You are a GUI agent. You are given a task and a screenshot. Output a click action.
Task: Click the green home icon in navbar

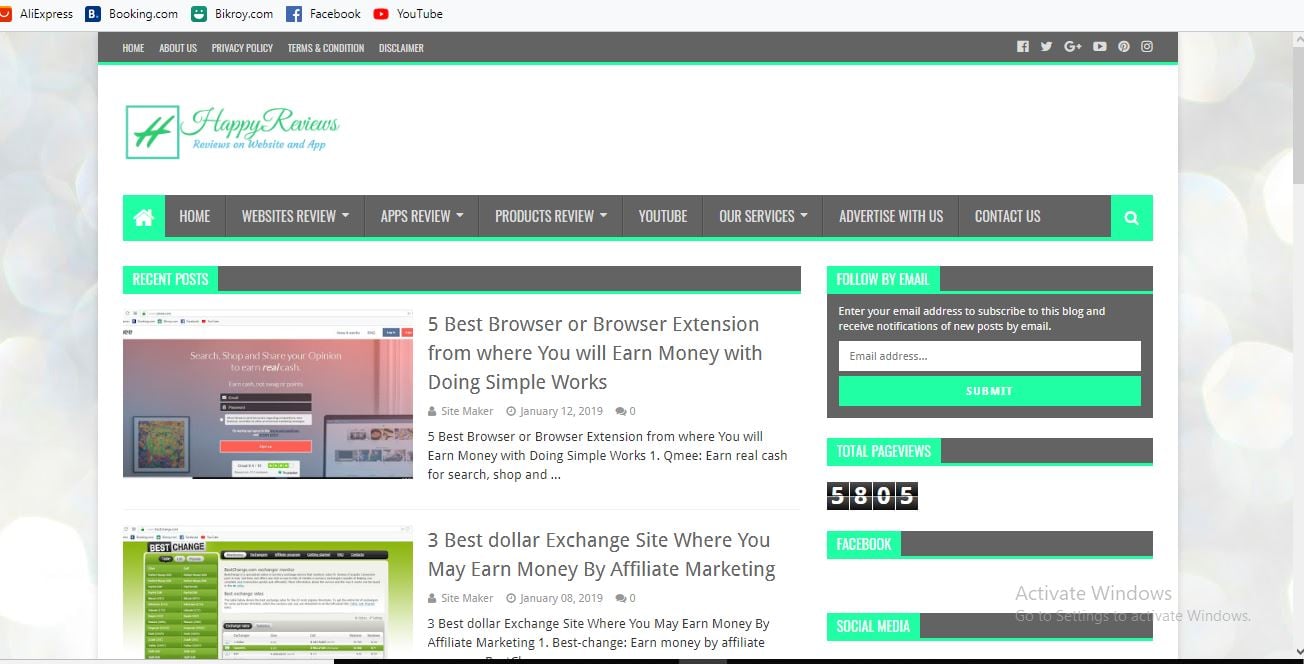(144, 217)
